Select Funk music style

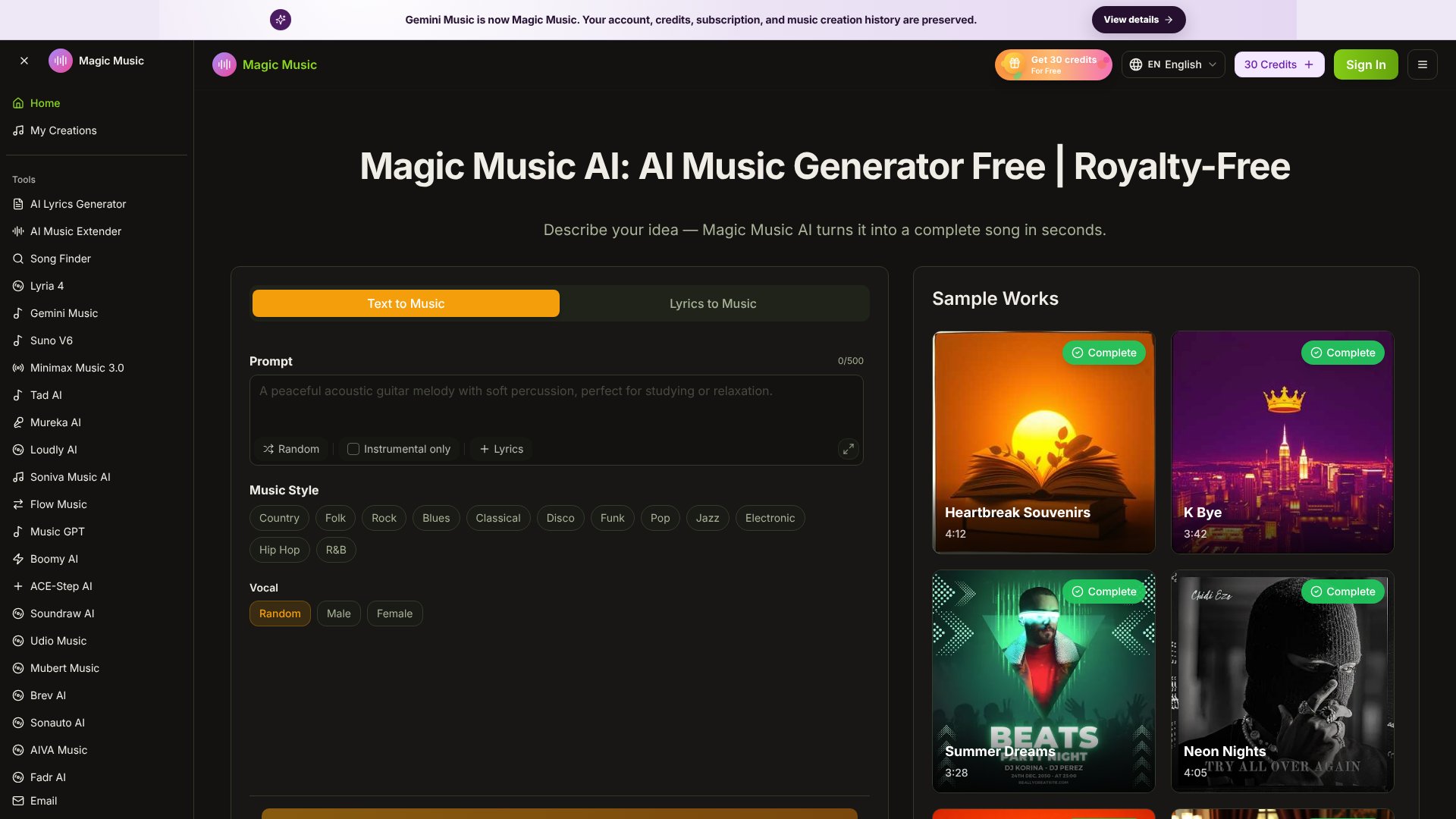(x=613, y=518)
